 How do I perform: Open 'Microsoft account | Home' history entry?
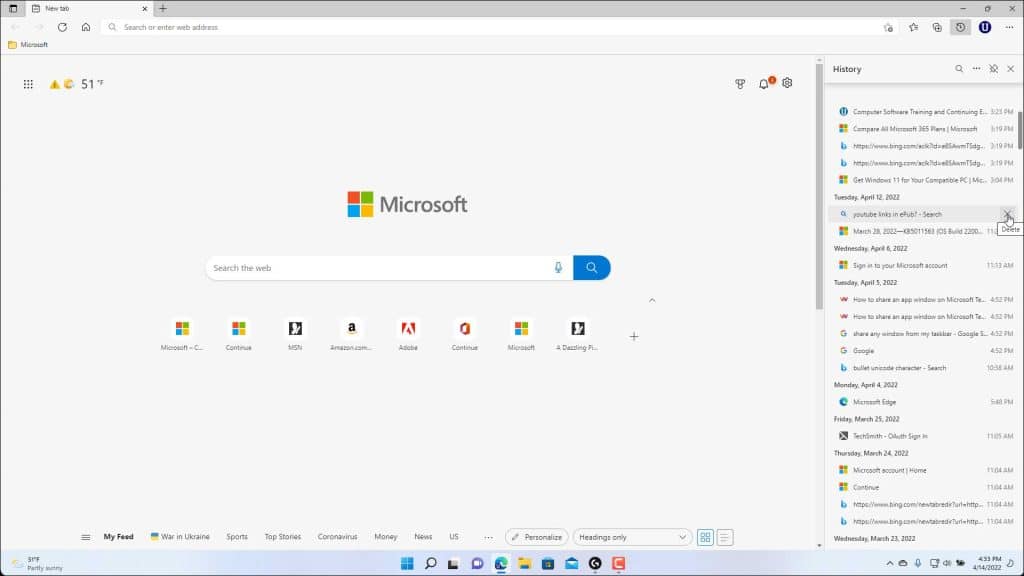(x=924, y=470)
